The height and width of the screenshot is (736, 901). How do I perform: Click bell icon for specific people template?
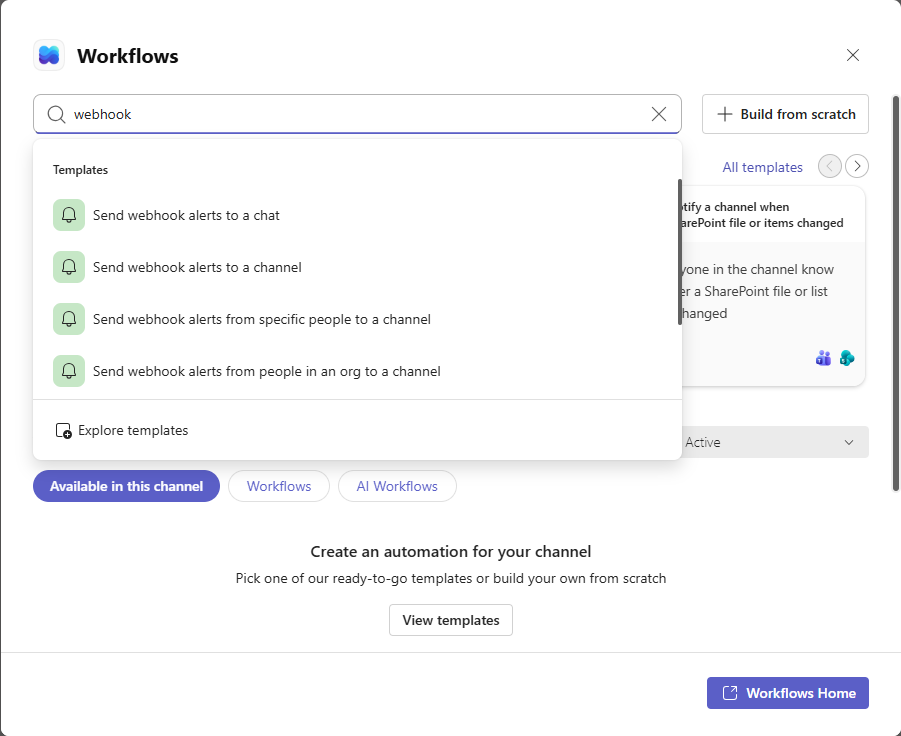click(x=69, y=319)
